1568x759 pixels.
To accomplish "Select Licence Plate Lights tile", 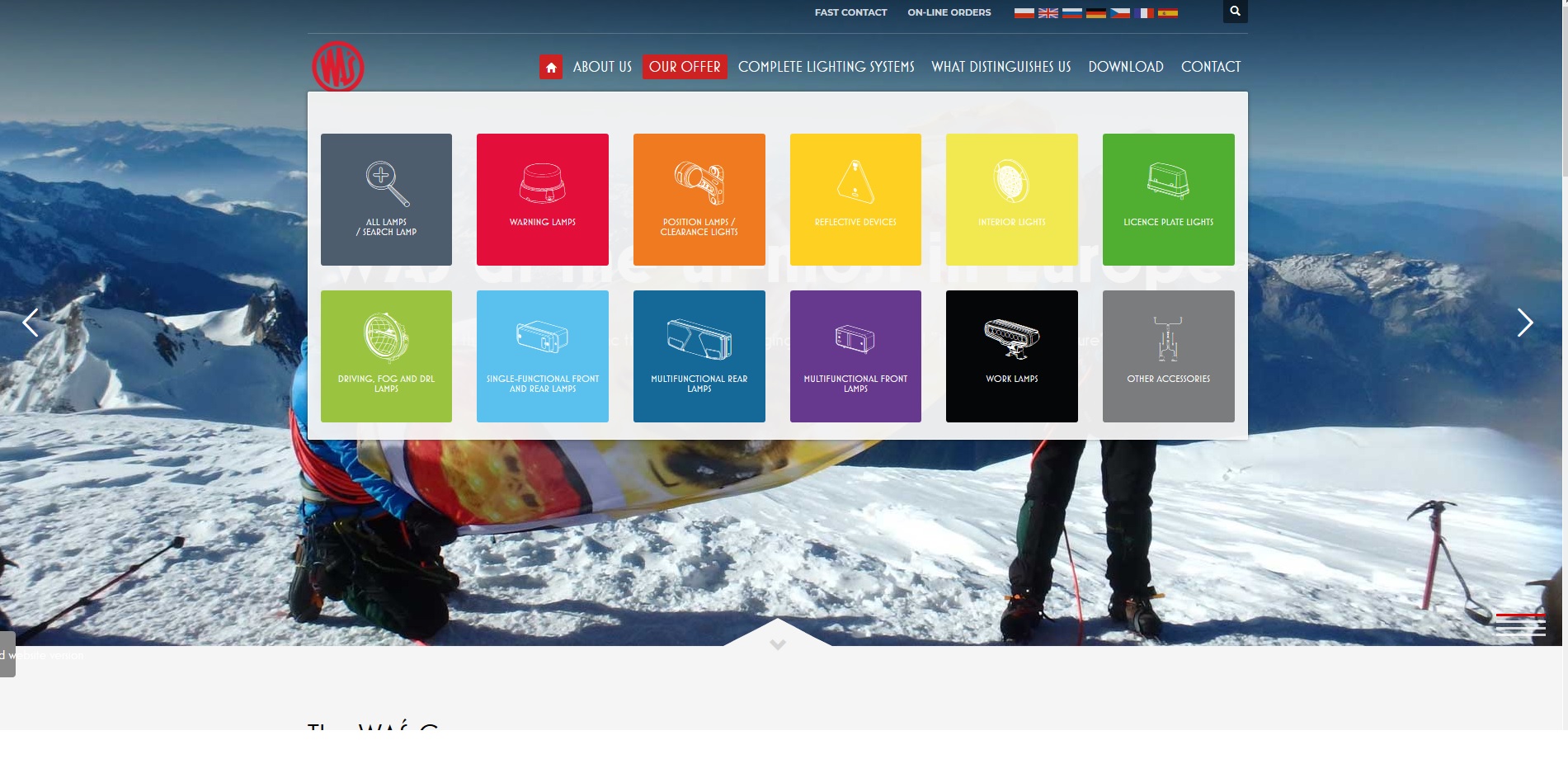I will coord(1168,200).
